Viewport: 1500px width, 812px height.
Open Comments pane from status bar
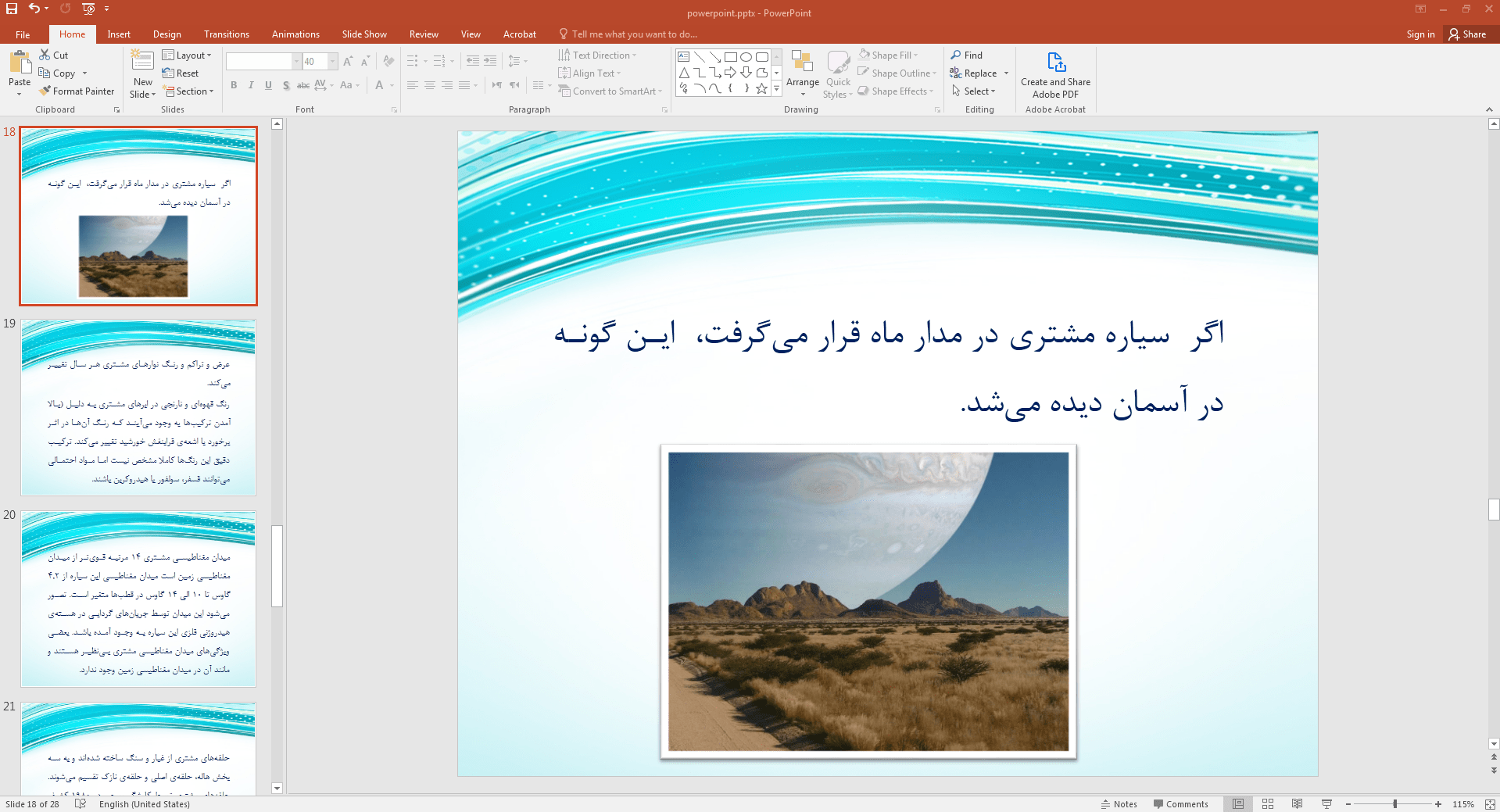pyautogui.click(x=1181, y=804)
